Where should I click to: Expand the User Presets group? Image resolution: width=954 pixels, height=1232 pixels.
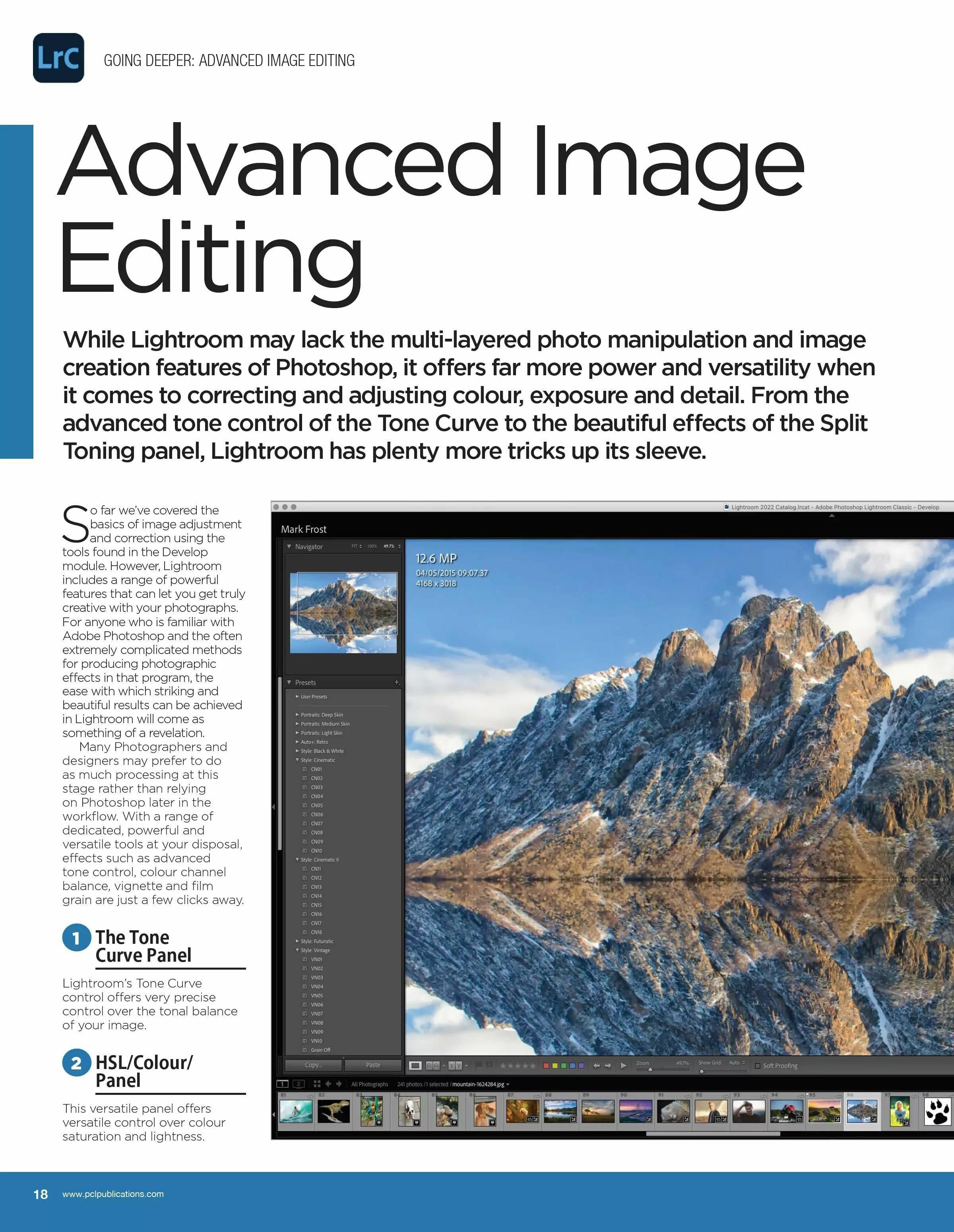coord(297,697)
